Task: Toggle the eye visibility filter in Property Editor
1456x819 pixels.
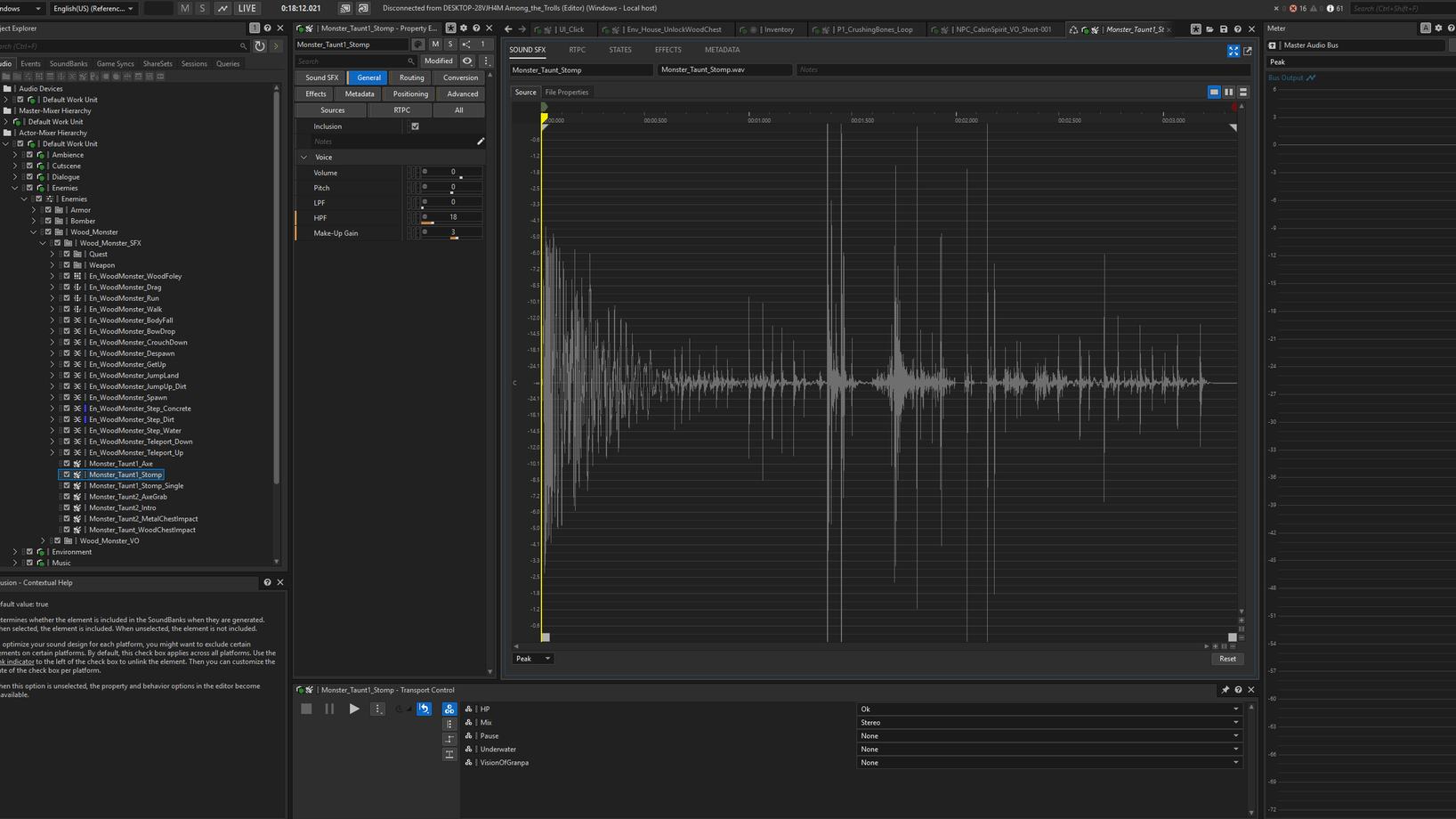Action: coord(467,61)
